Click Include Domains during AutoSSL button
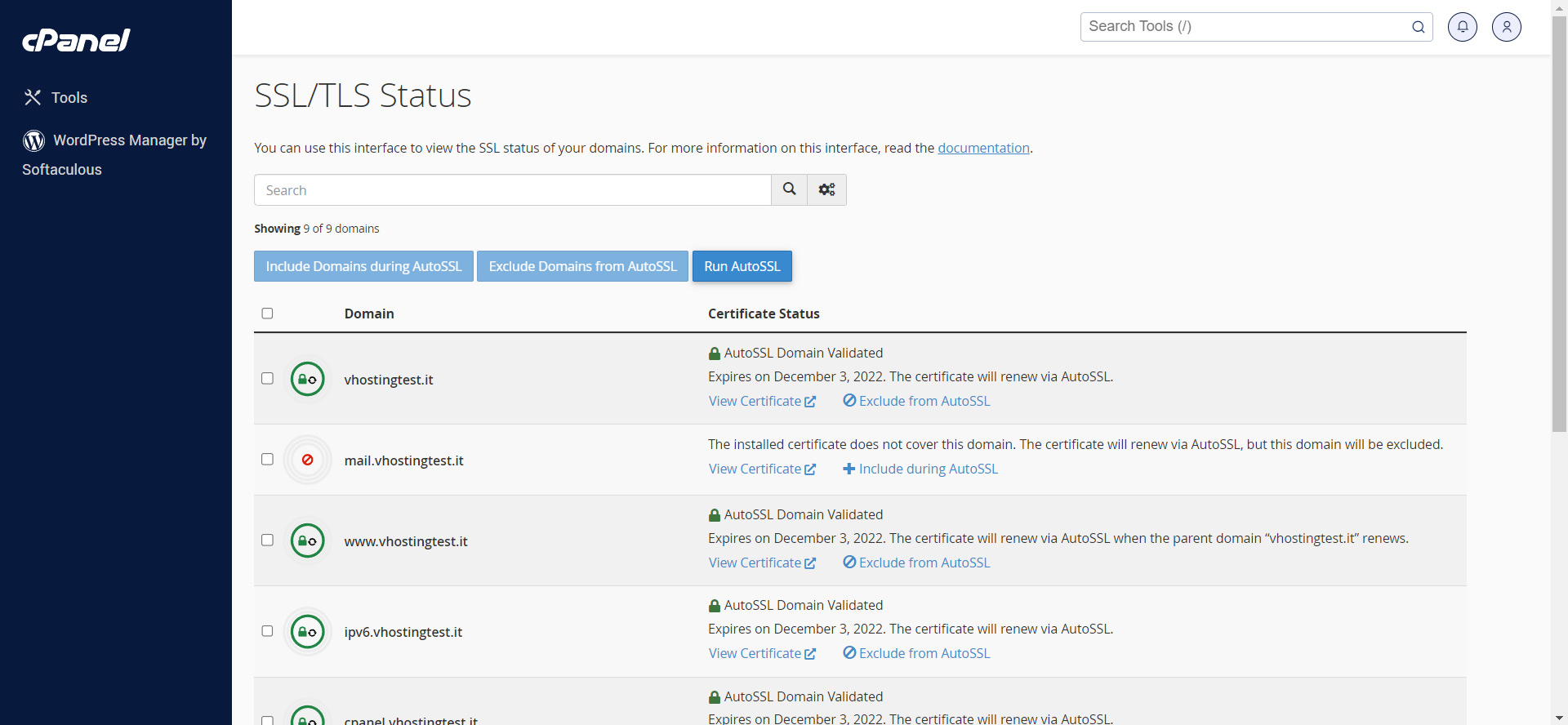Viewport: 1568px width, 725px height. (363, 266)
